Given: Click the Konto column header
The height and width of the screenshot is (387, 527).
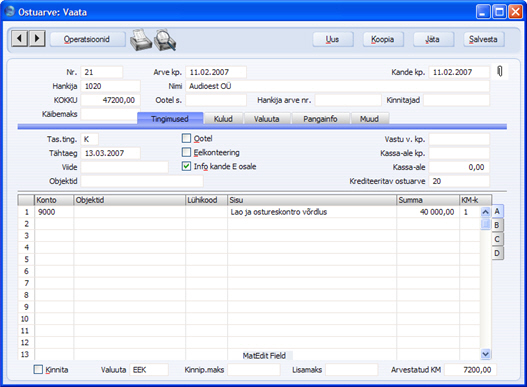Looking at the screenshot, I should click(54, 200).
